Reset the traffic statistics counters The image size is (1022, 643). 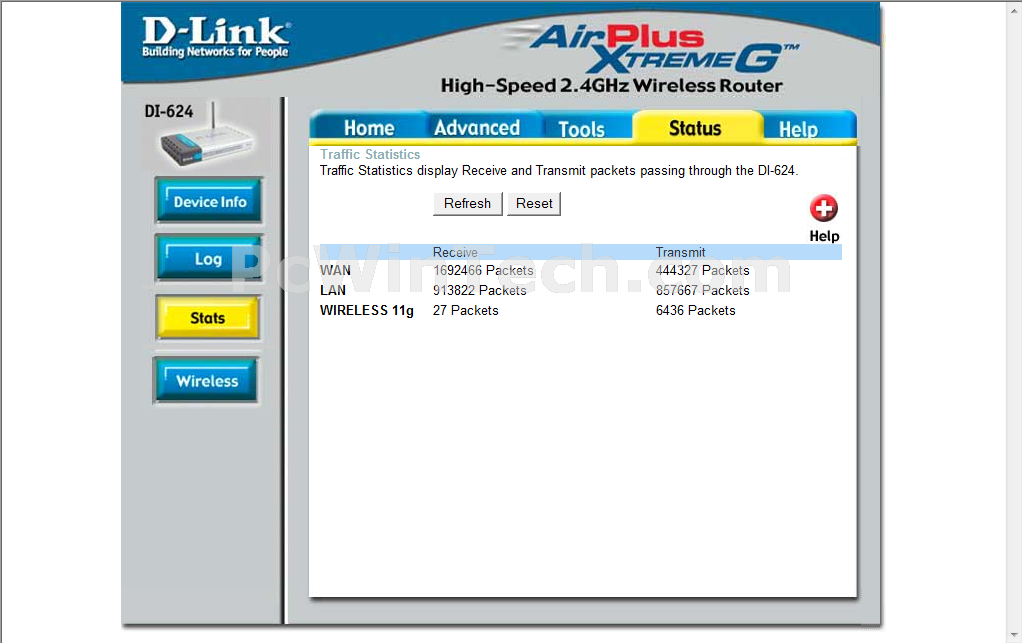(x=534, y=203)
